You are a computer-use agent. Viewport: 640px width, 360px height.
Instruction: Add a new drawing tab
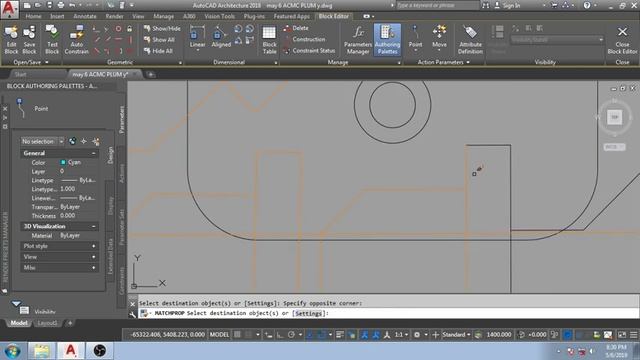click(x=151, y=74)
